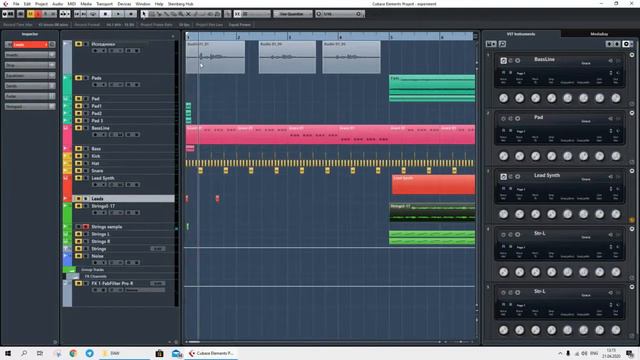Select the Hat track name

(95, 163)
